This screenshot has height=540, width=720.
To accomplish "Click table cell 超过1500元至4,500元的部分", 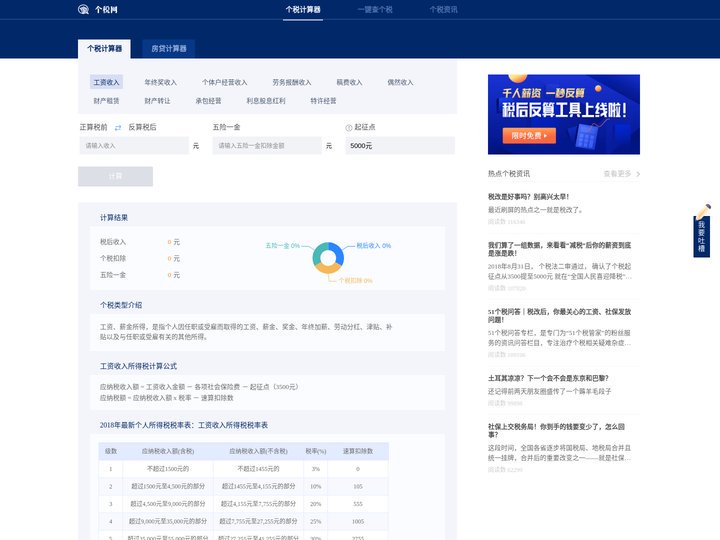I will click(168, 486).
